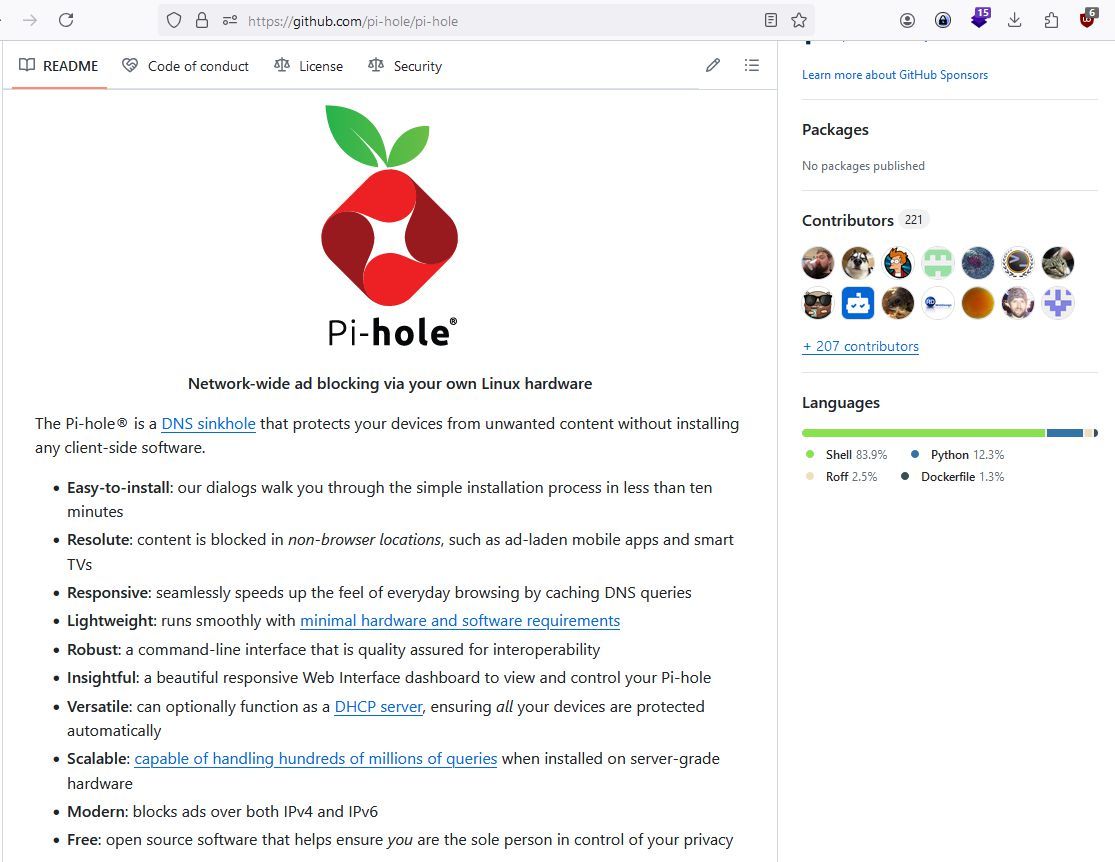Open the Security tab
Viewport: 1115px width, 862px height.
[405, 66]
